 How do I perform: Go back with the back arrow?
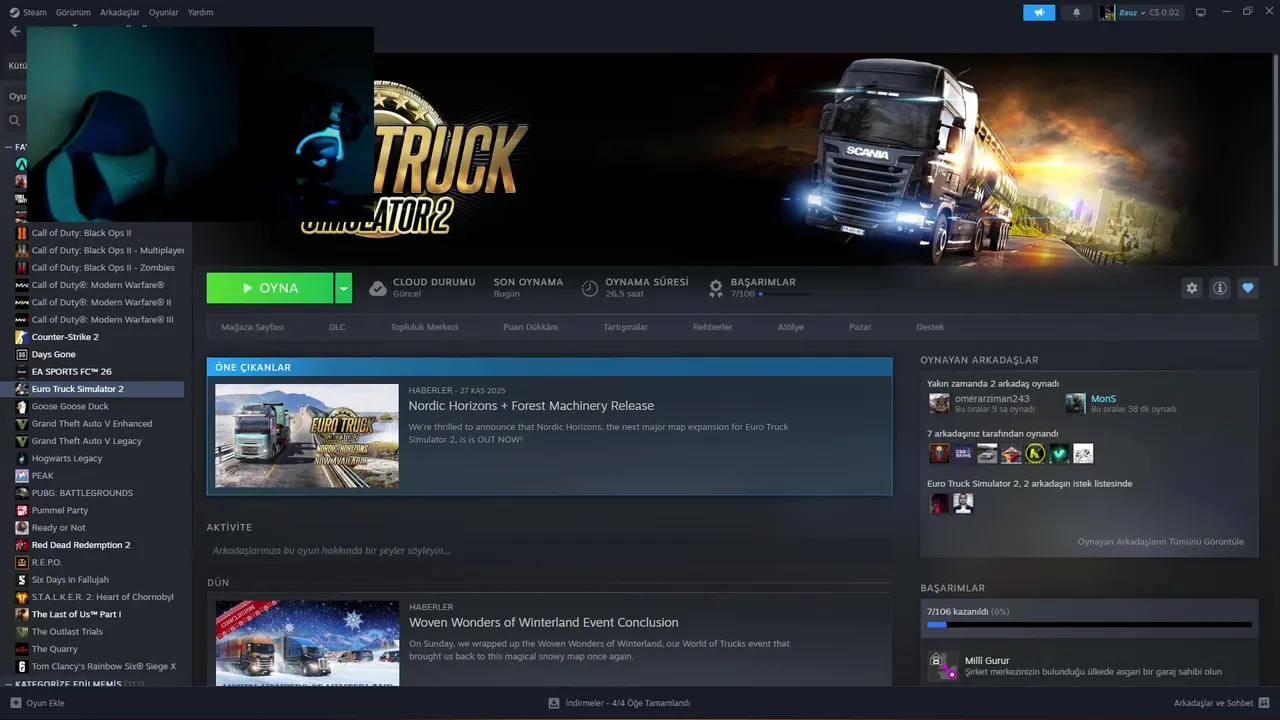pyautogui.click(x=14, y=32)
